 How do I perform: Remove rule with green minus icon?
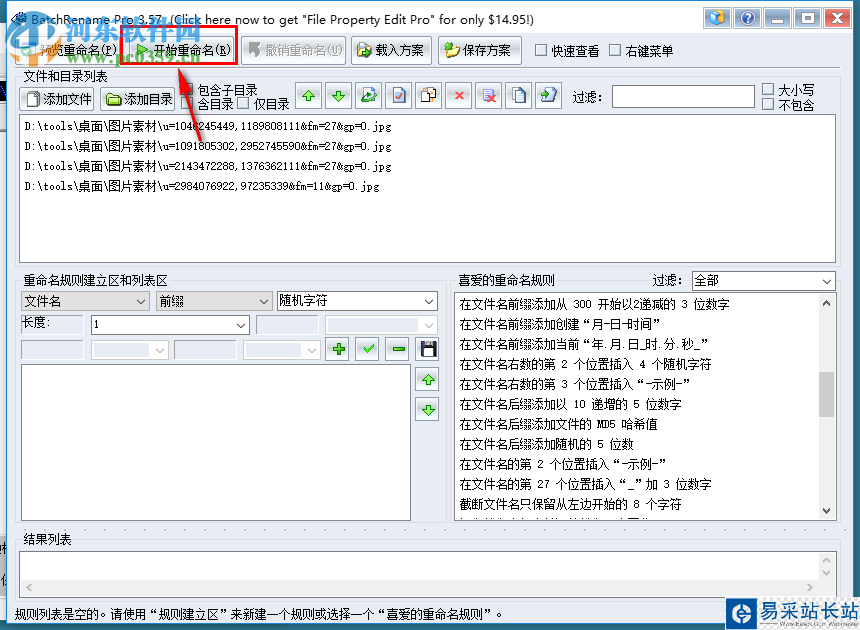[399, 349]
